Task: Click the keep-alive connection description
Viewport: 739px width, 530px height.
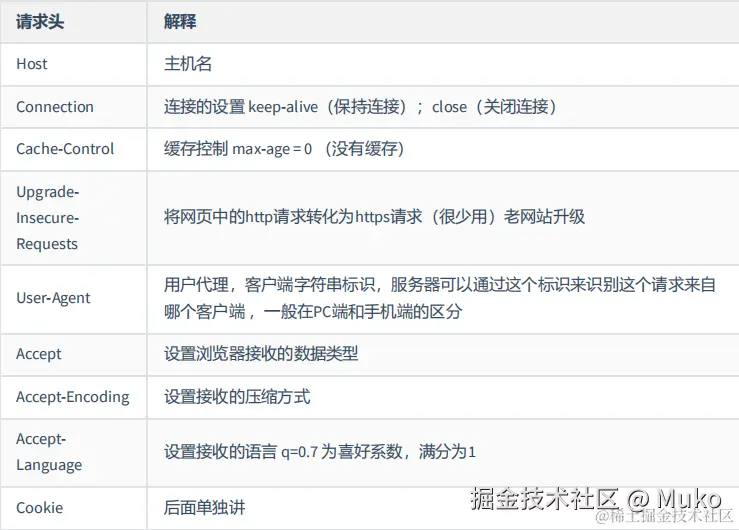Action: tap(360, 107)
